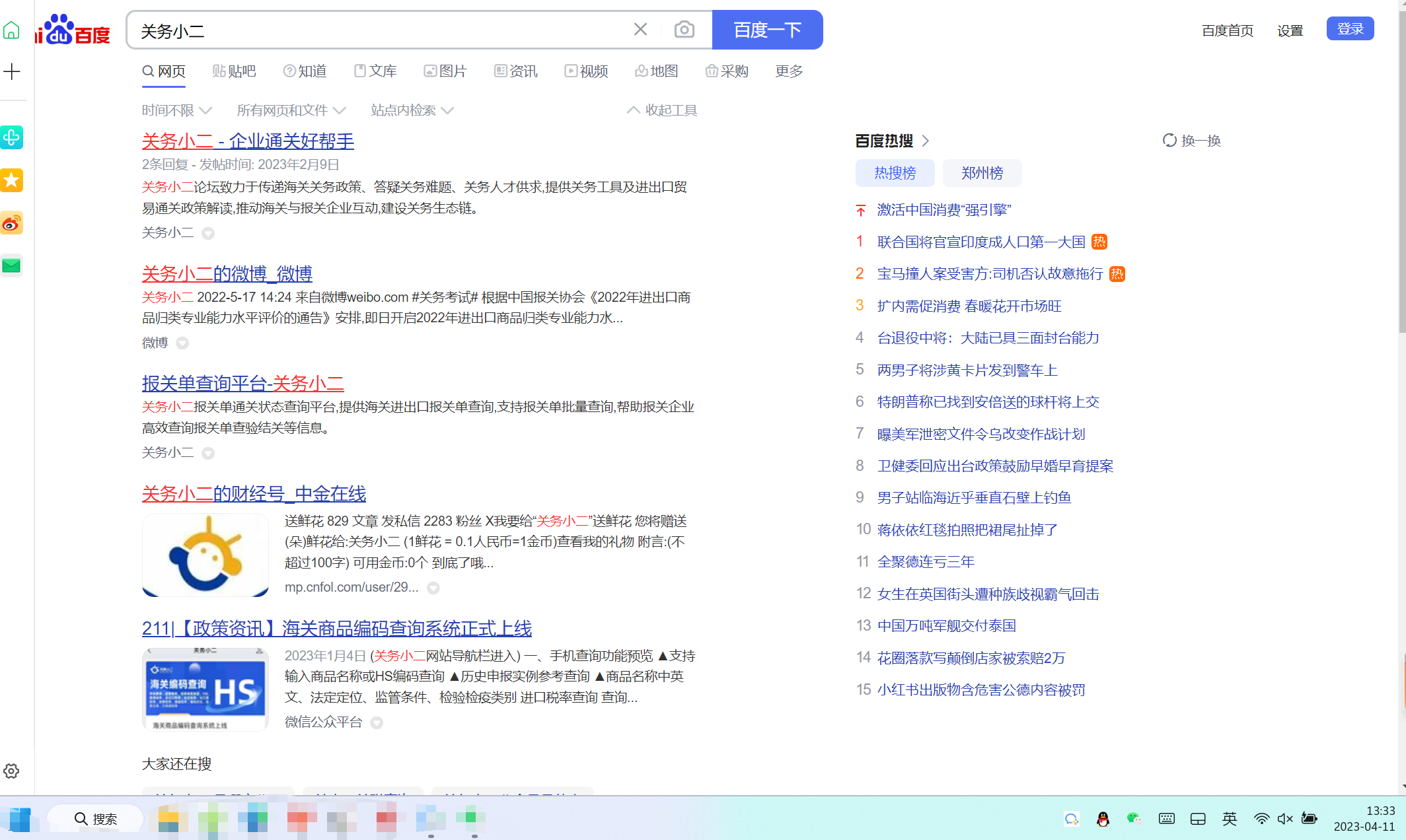Viewport: 1406px width, 840px height.
Task: Click the muted volume tray icon
Action: (1285, 819)
